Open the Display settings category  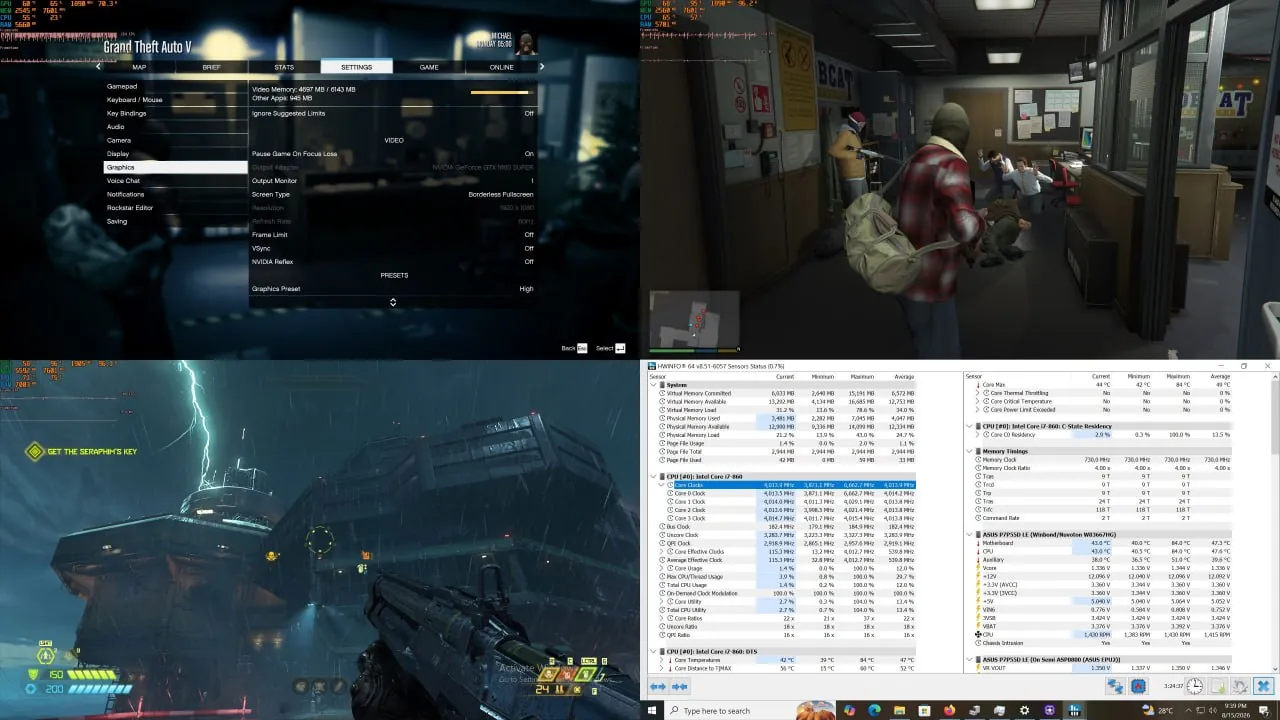click(x=176, y=154)
